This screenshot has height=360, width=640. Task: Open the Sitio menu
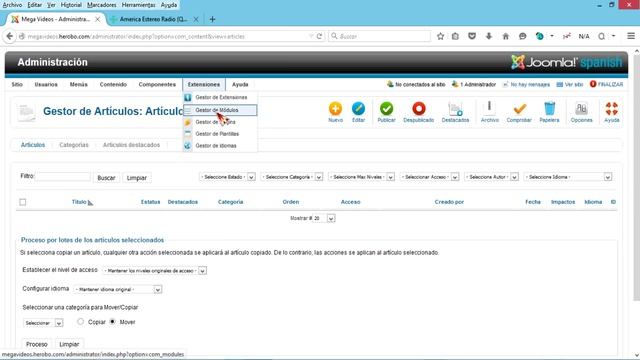[x=17, y=84]
